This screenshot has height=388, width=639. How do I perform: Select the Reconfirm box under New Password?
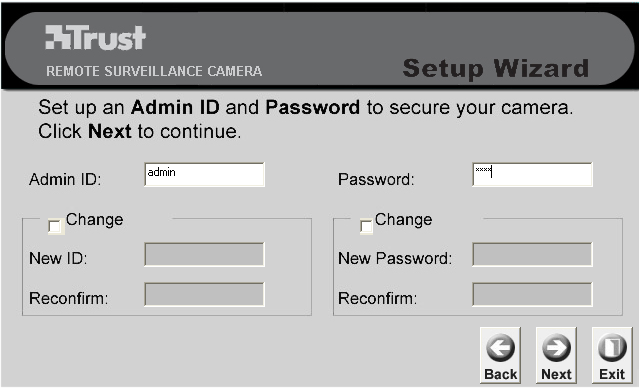(532, 295)
